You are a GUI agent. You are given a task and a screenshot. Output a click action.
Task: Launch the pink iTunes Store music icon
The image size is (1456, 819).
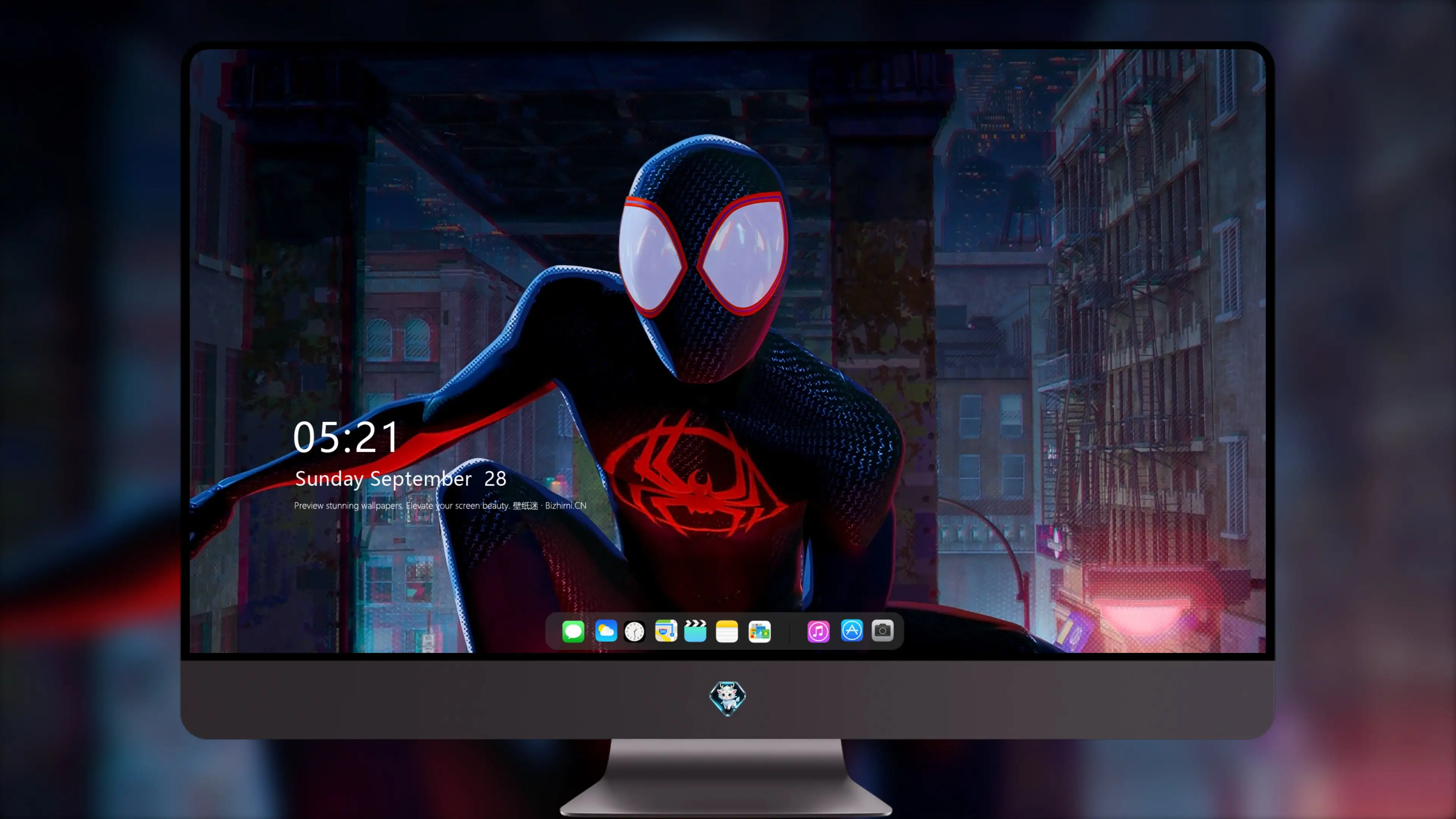click(819, 631)
